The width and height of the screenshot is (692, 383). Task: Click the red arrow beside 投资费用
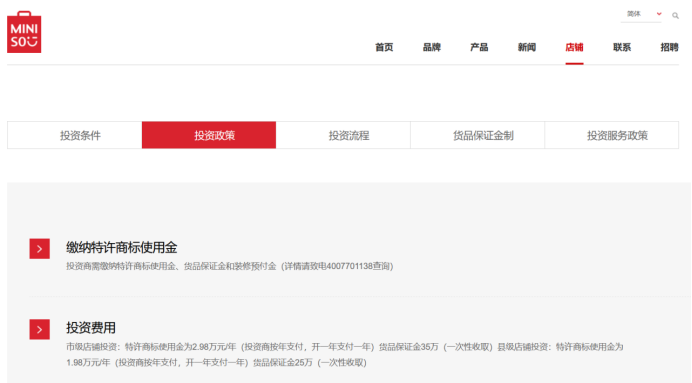point(40,330)
